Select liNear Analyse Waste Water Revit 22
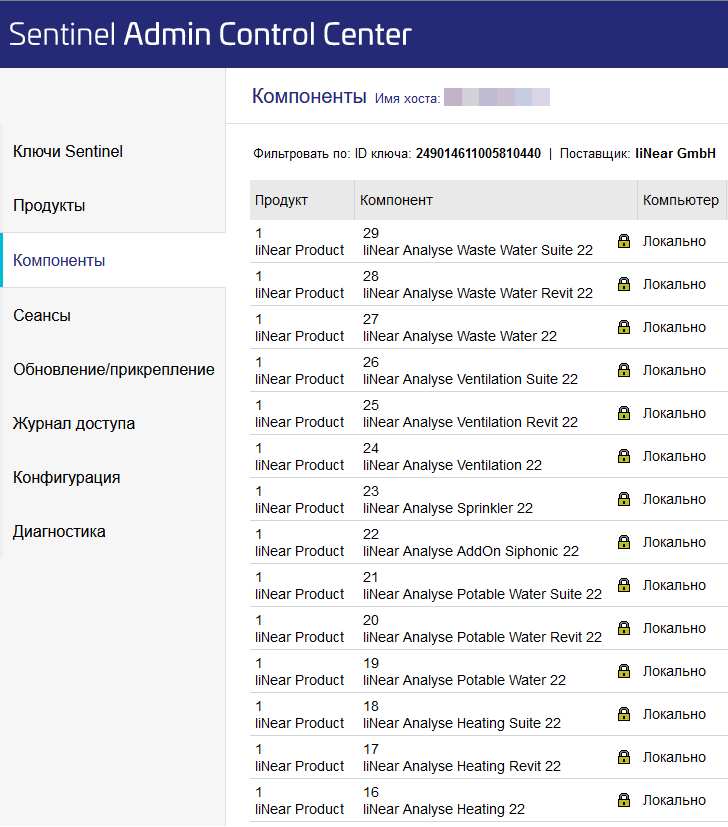 click(478, 293)
